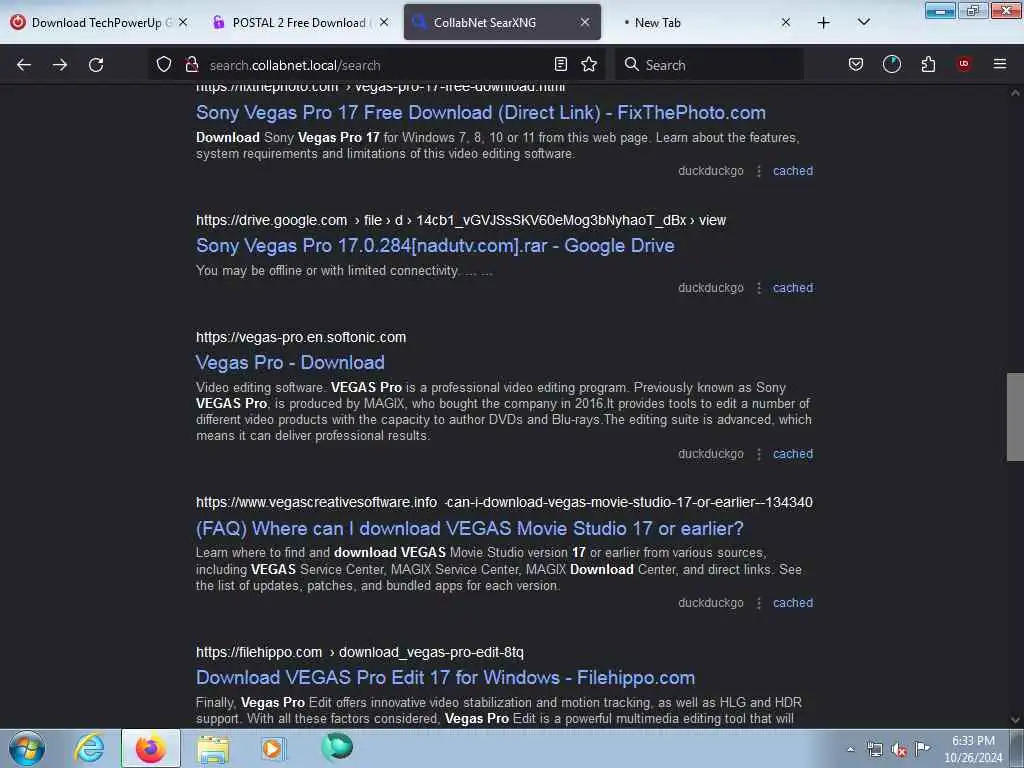The width and height of the screenshot is (1024, 768).
Task: Launch Internet Explorer from the taskbar
Action: (x=89, y=748)
